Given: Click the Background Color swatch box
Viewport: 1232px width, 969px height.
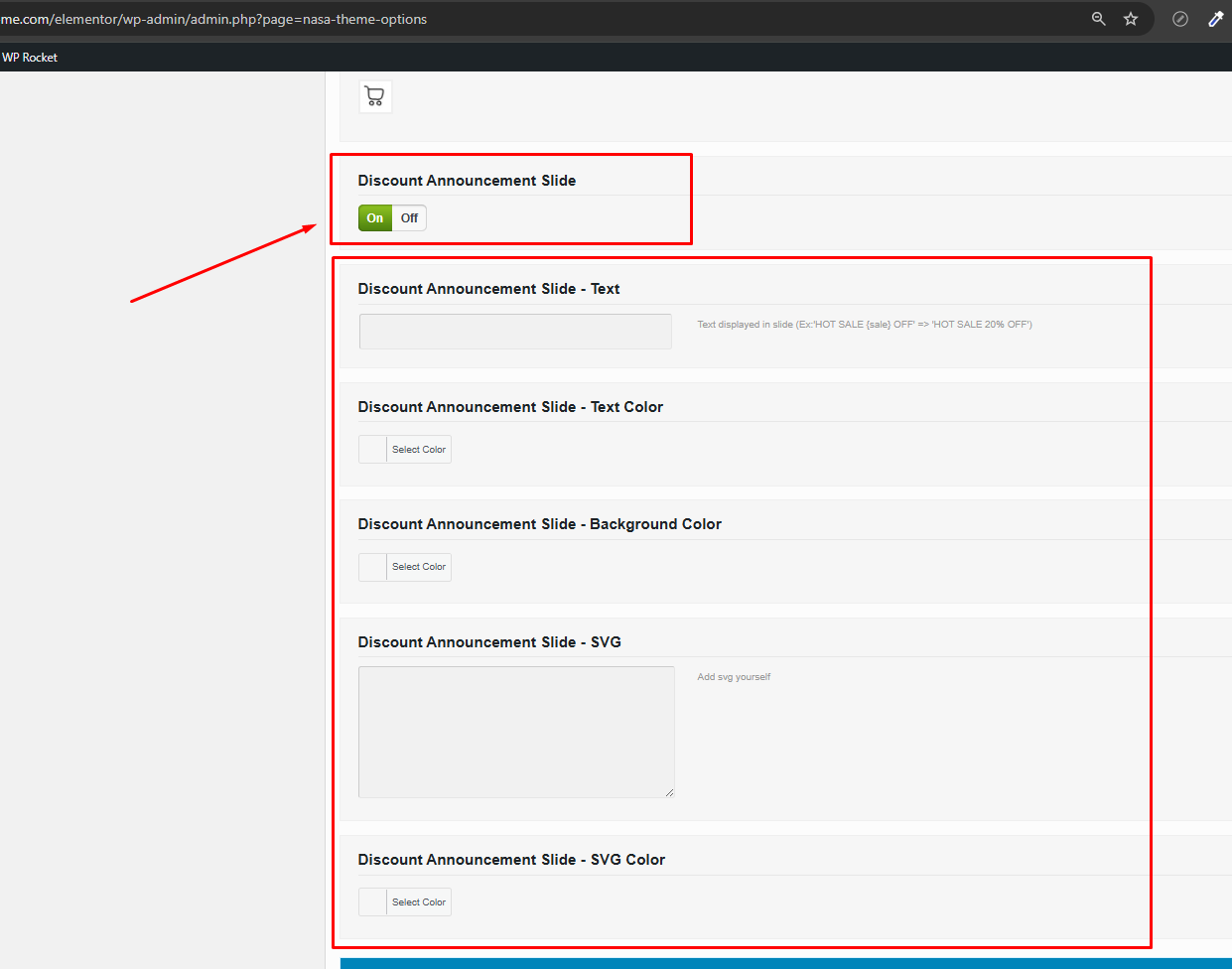Looking at the screenshot, I should [x=373, y=567].
